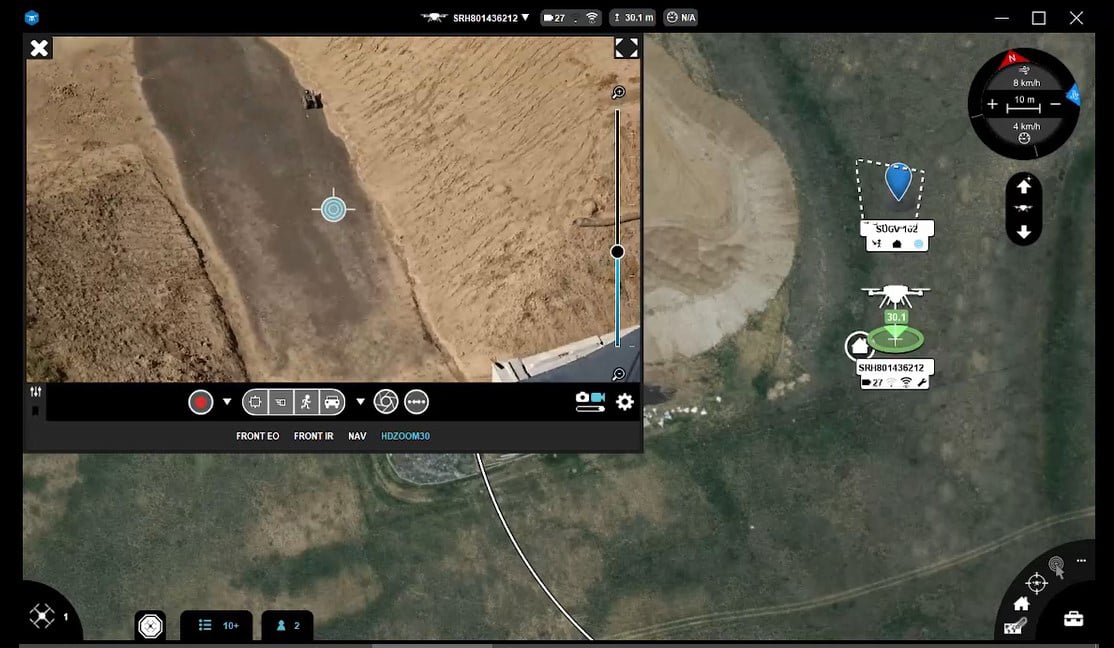Click the bookmark icon below sliders
1114x648 pixels.
[x=35, y=411]
